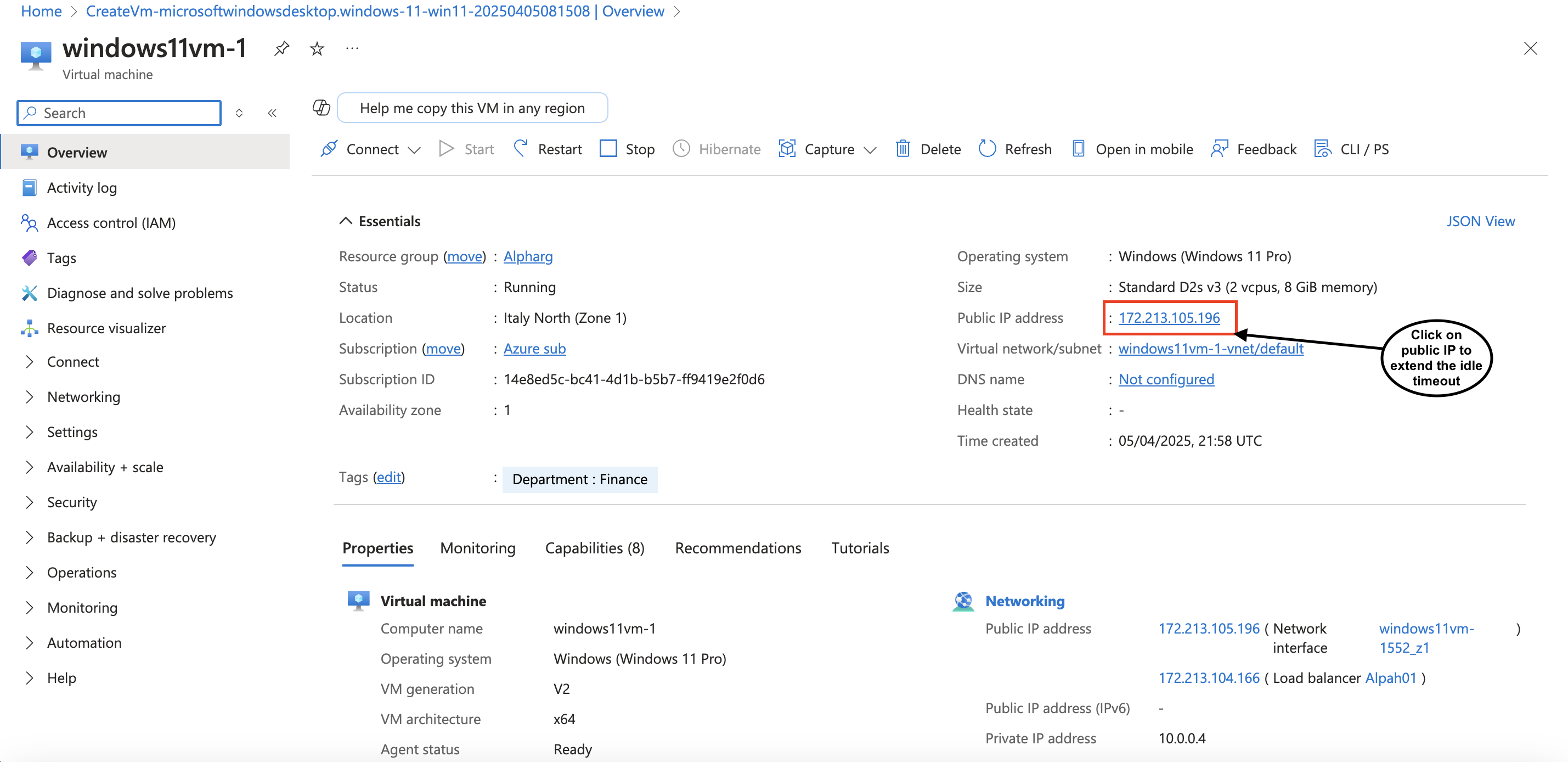Click the Tags icon in sidebar
1568x762 pixels.
[29, 257]
